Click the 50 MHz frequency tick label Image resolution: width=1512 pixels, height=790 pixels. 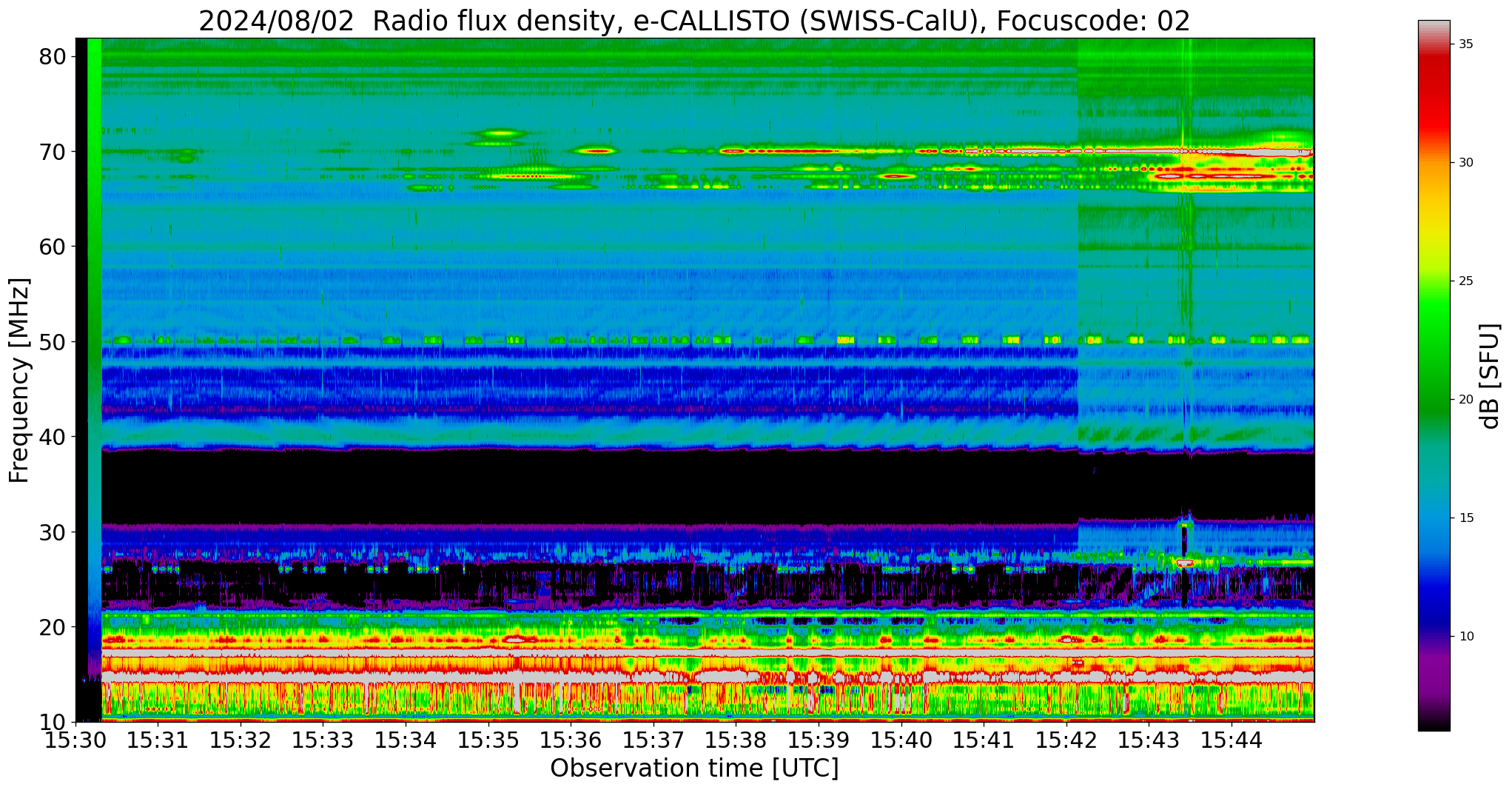(54, 342)
